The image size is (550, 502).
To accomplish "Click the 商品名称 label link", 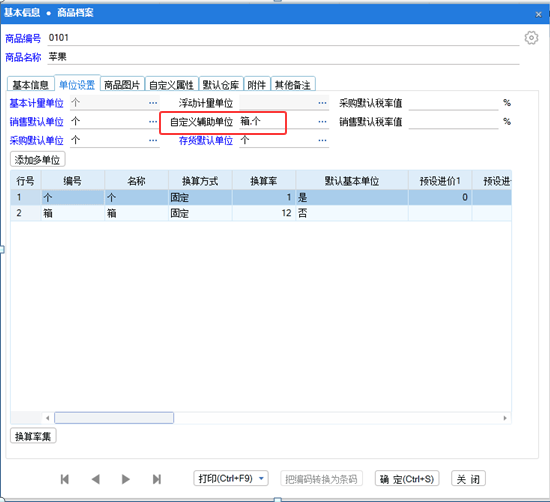I will click(23, 57).
